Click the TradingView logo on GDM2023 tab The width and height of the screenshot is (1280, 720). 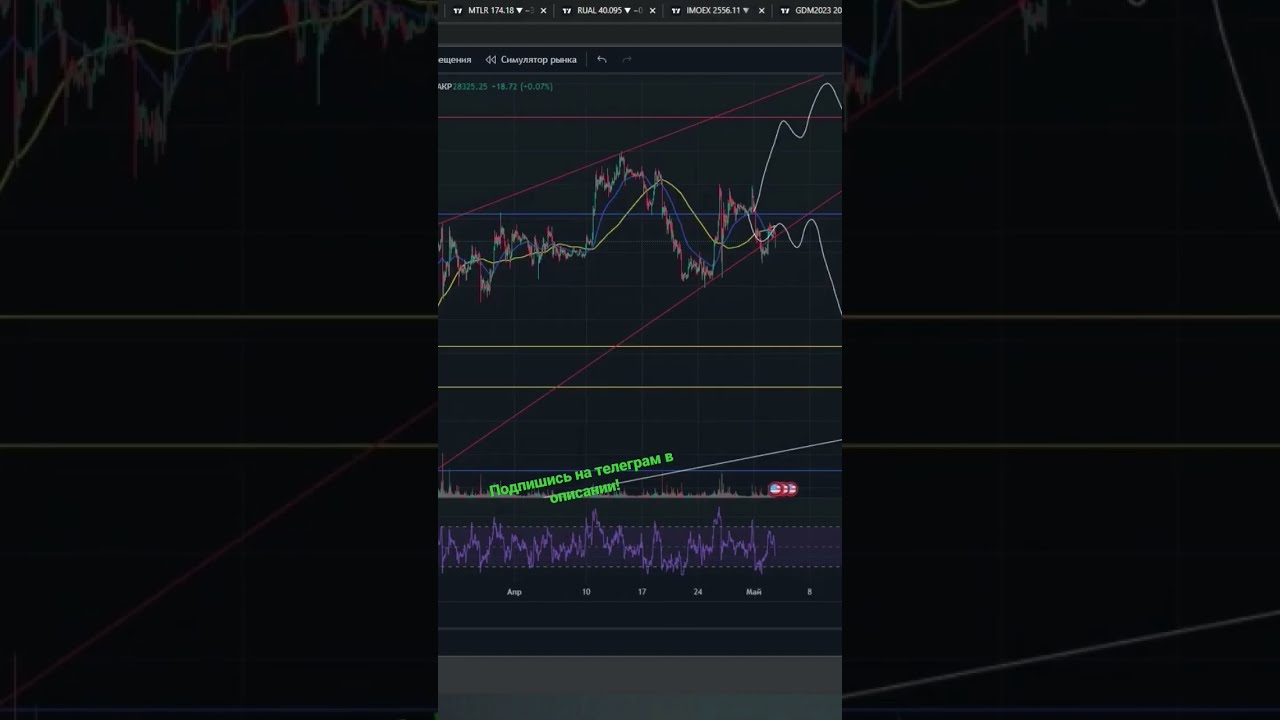(785, 11)
